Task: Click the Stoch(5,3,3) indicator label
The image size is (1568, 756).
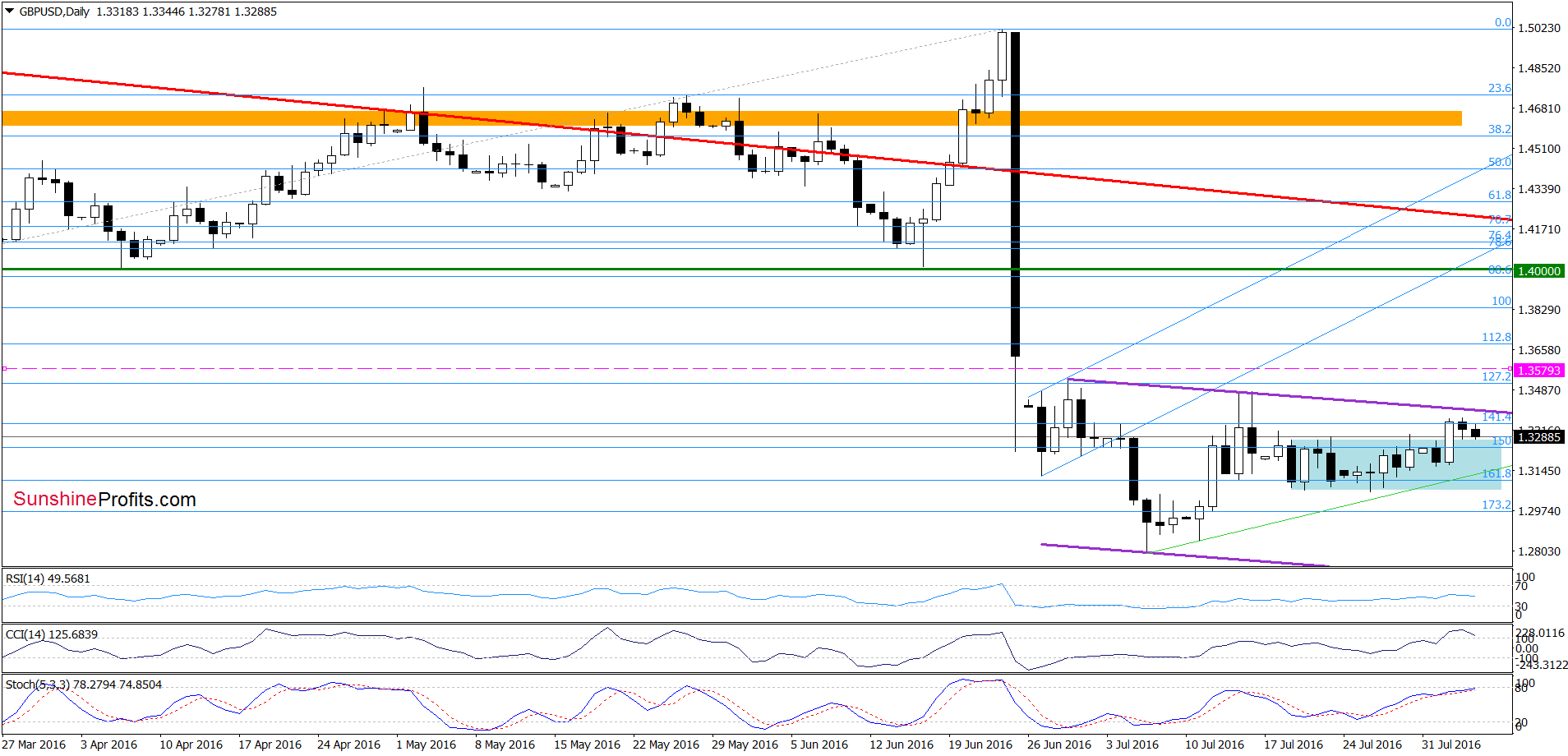Action: point(84,685)
